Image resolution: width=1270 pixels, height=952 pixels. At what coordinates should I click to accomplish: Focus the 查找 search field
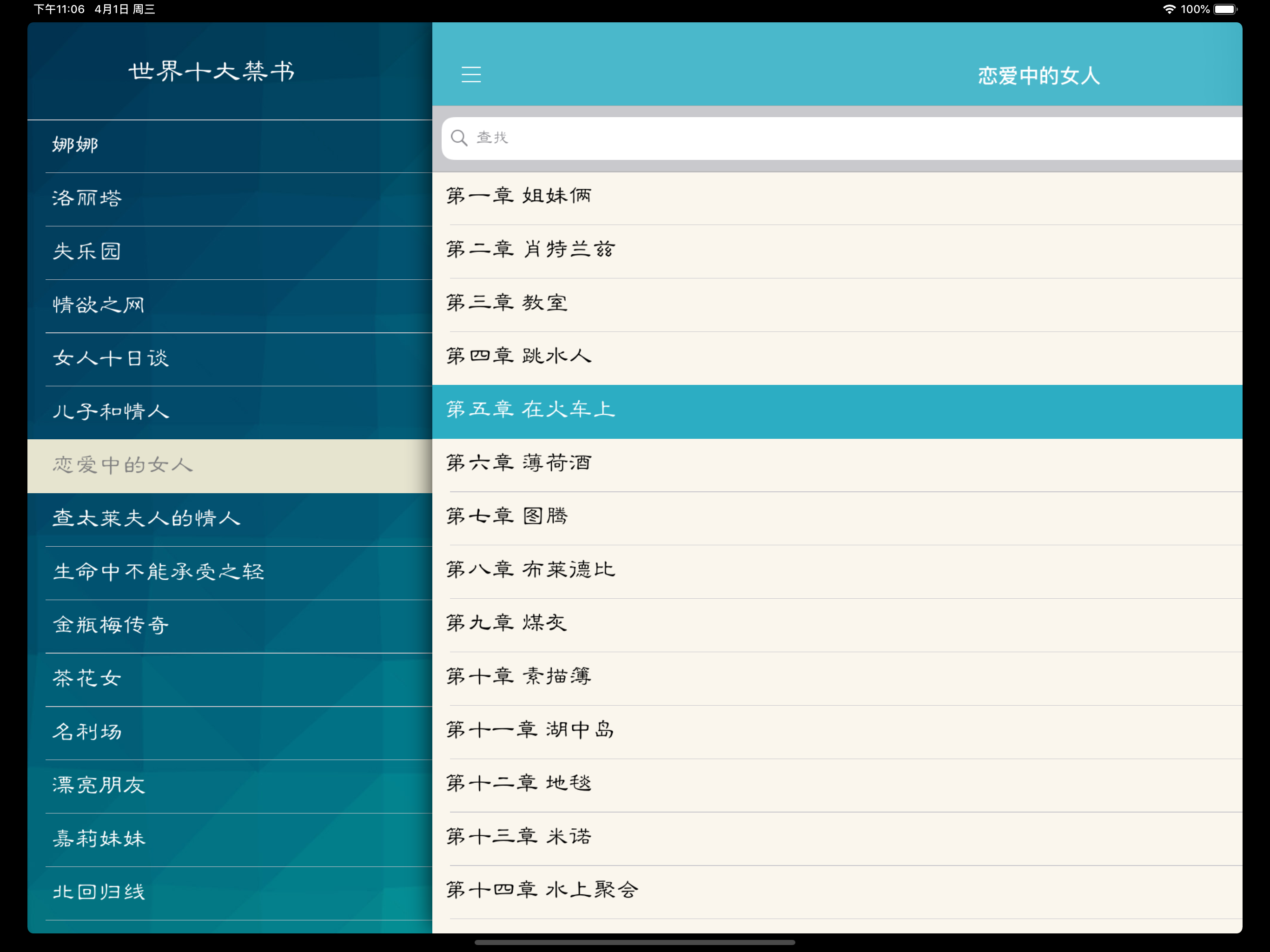click(x=842, y=139)
